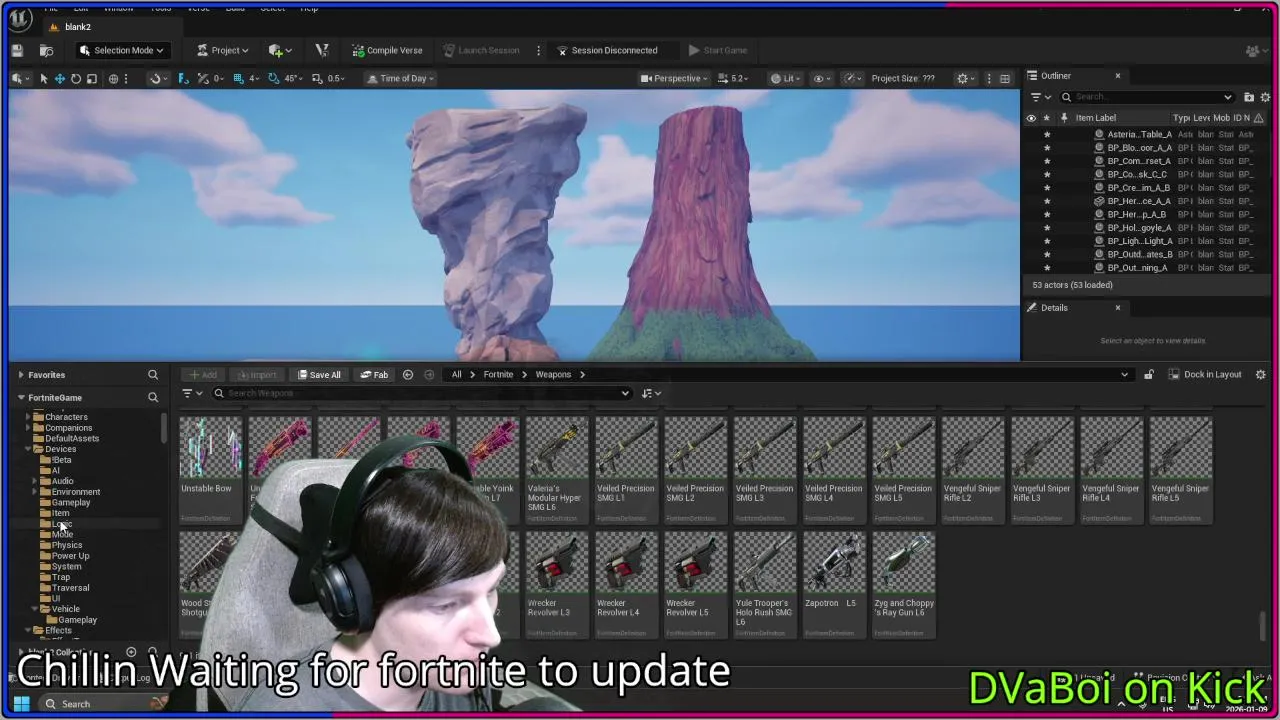This screenshot has width=1280, height=720.
Task: Open the camera speed 5.2 setting
Action: tap(734, 78)
